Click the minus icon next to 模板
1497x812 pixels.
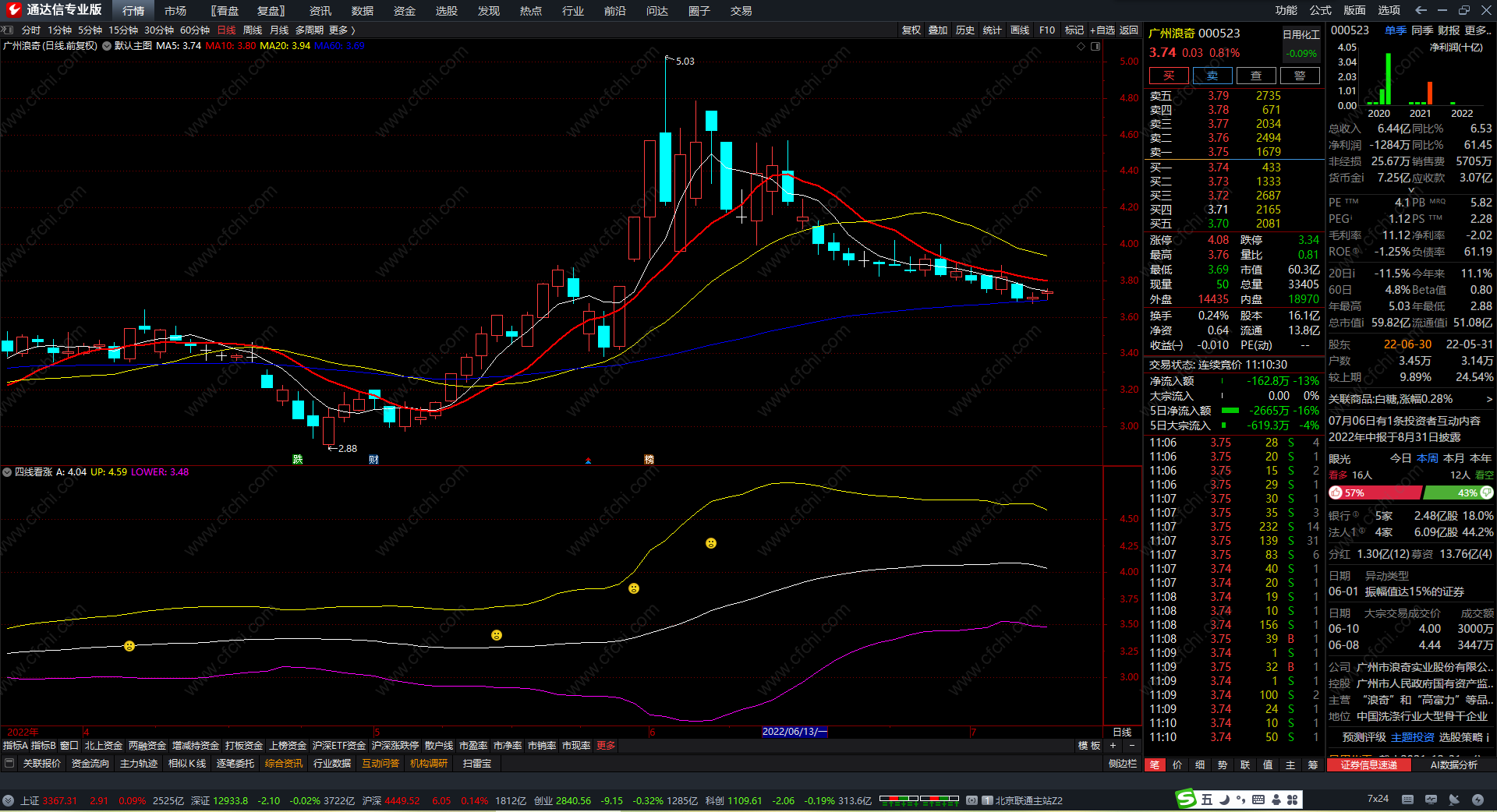[1132, 746]
